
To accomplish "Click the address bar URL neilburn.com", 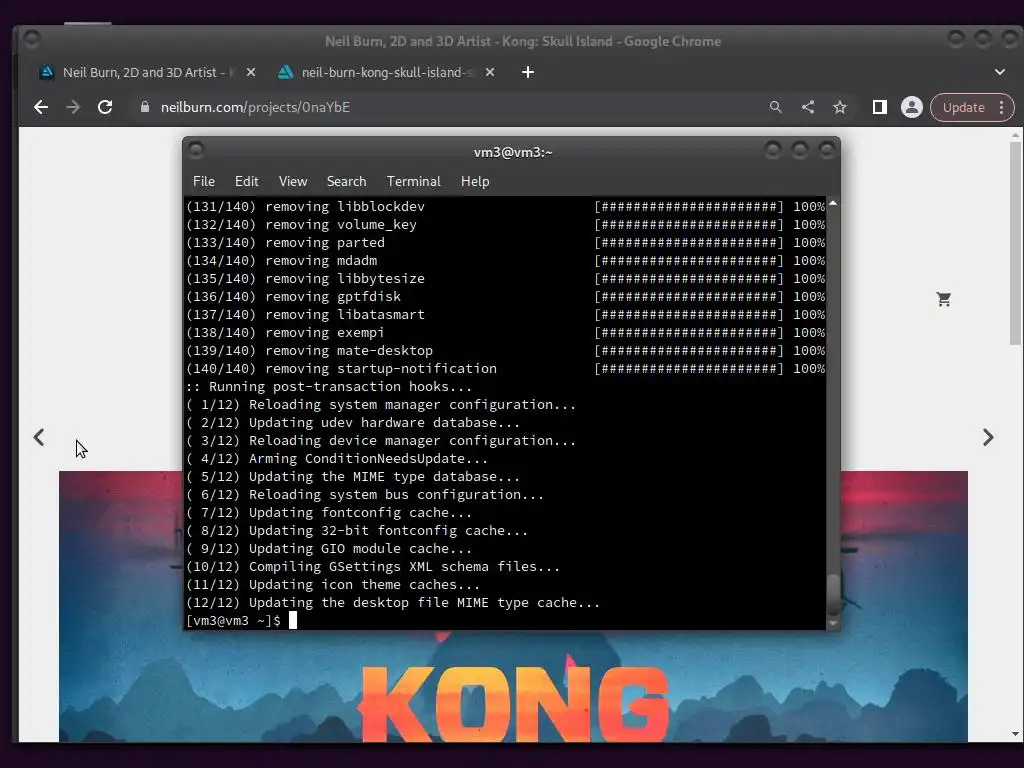I will tap(255, 107).
